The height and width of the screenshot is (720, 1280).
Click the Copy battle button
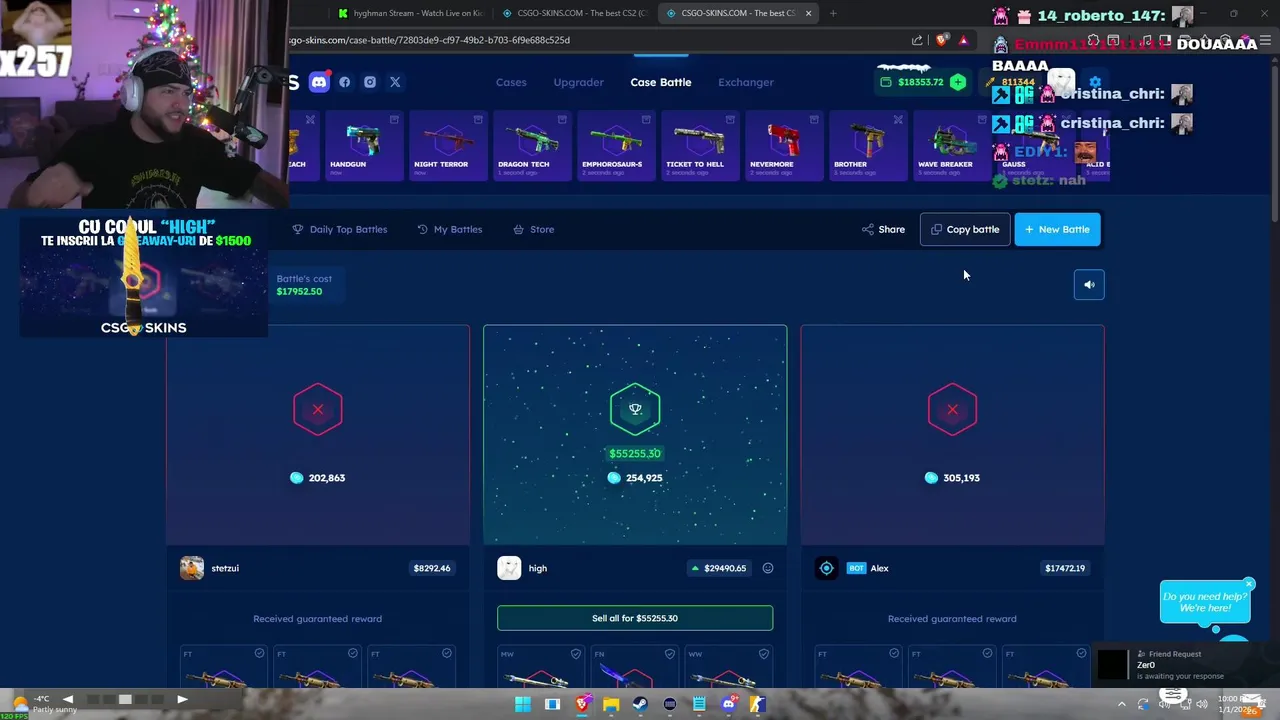(965, 229)
